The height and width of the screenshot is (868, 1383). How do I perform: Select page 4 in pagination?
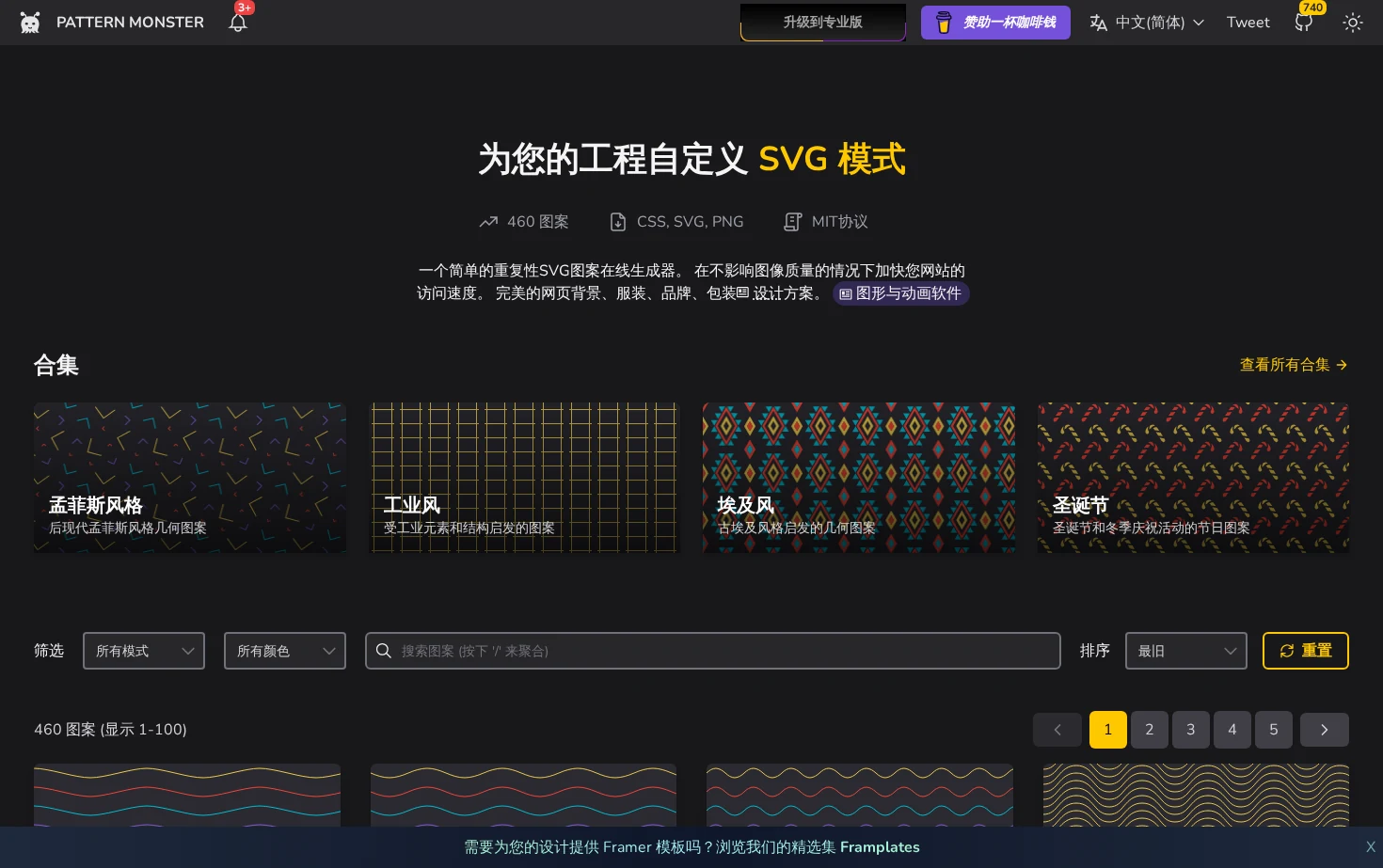tap(1232, 730)
